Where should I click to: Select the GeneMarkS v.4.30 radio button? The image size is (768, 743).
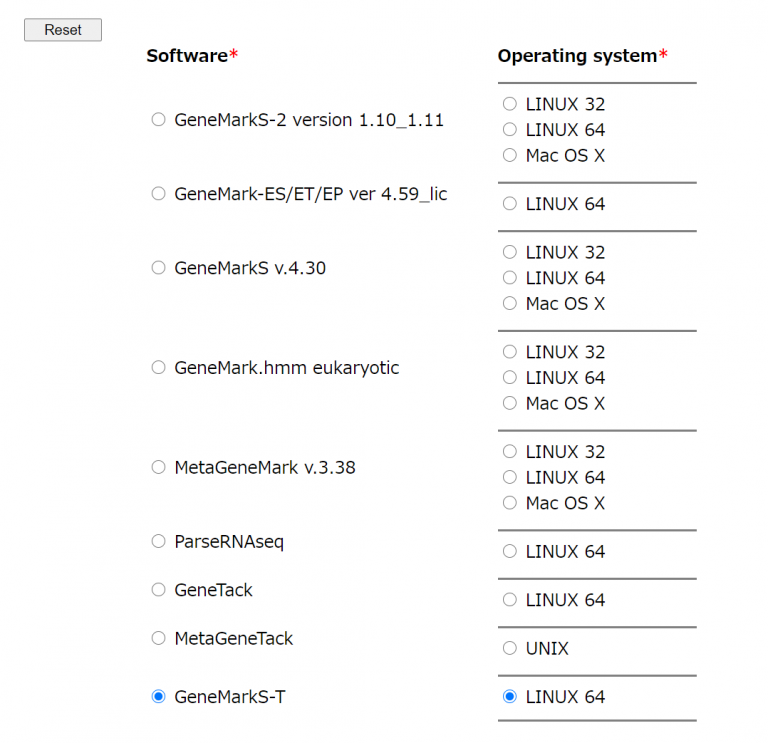[158, 268]
